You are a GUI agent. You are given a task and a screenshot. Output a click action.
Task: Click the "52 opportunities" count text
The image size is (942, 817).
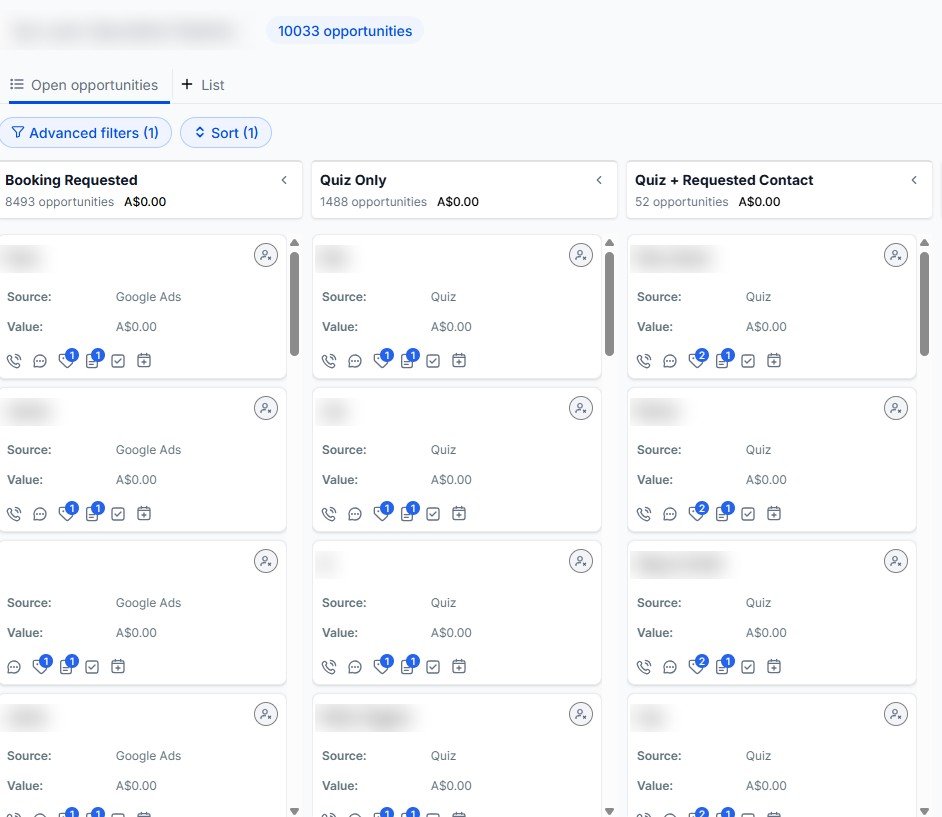click(681, 202)
